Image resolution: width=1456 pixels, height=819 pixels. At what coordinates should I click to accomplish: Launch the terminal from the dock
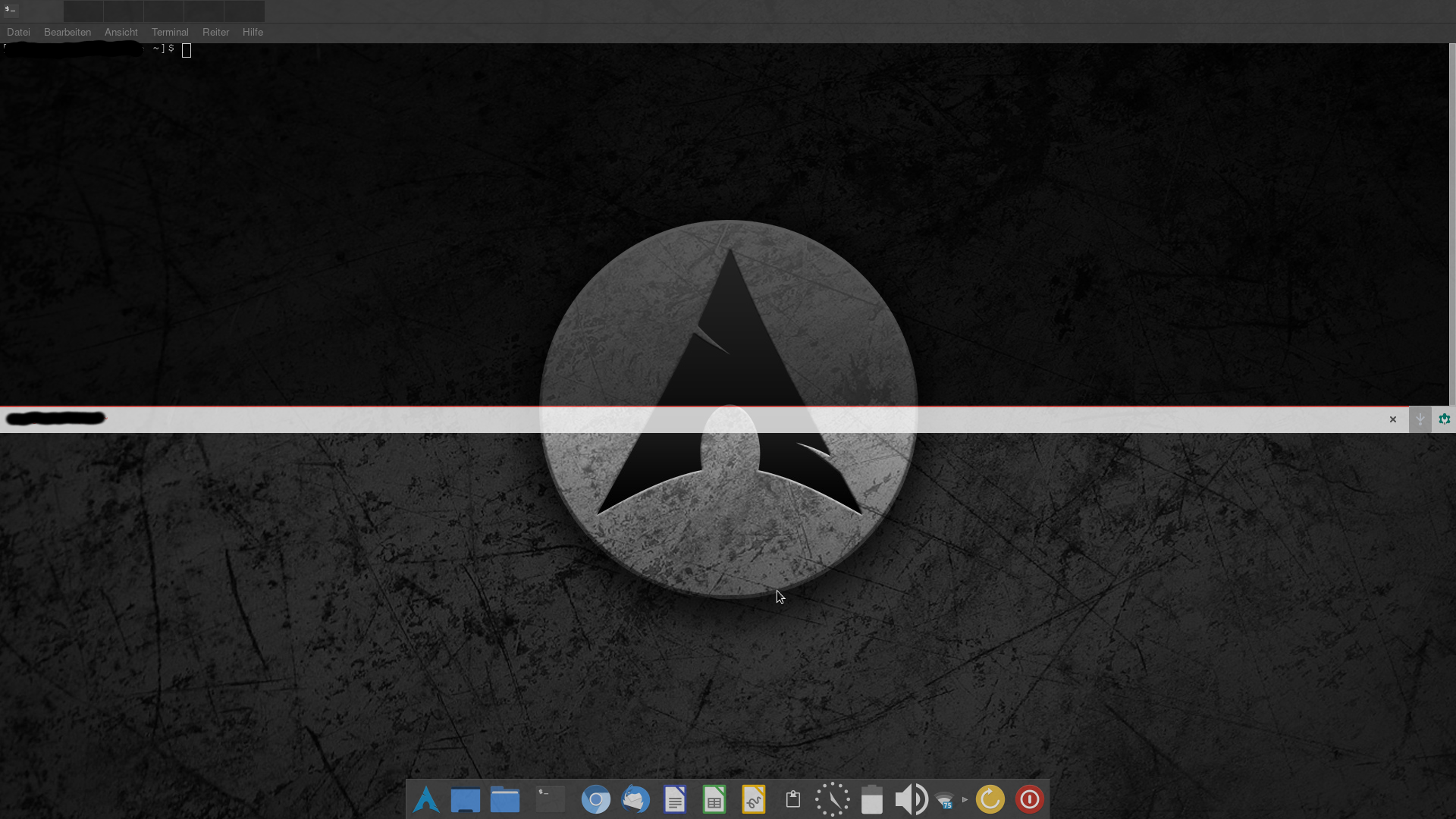click(x=551, y=799)
